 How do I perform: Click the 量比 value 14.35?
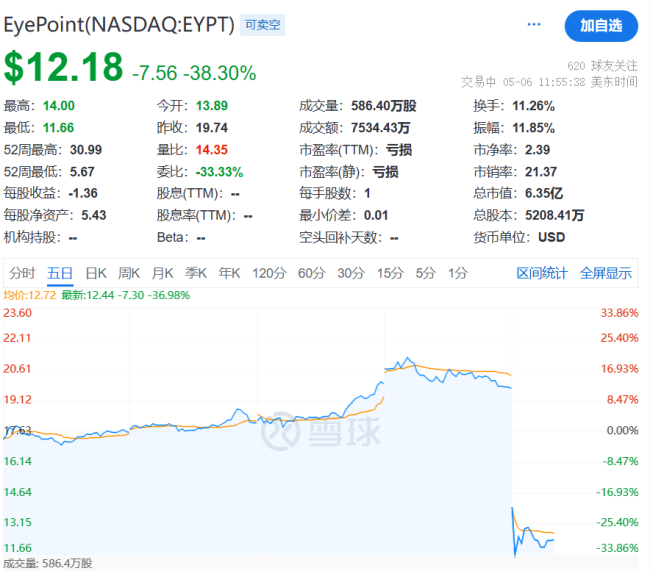[x=212, y=150]
